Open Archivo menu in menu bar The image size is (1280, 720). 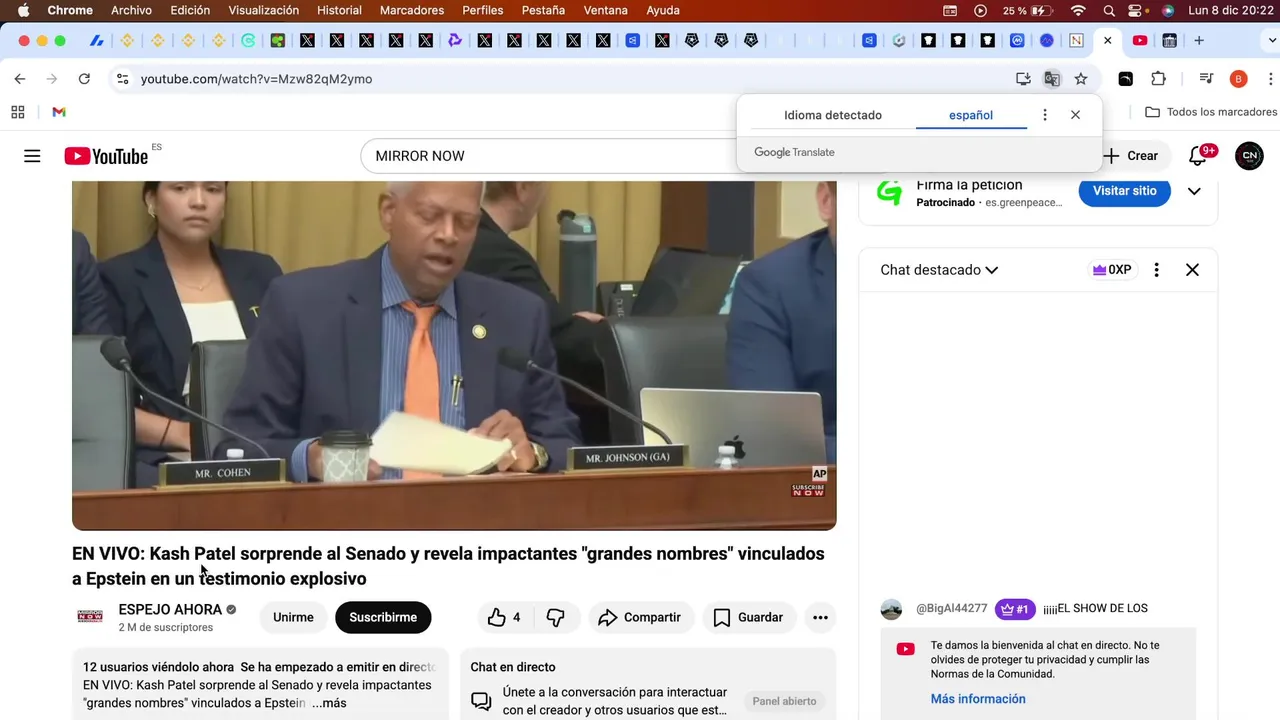(x=132, y=11)
